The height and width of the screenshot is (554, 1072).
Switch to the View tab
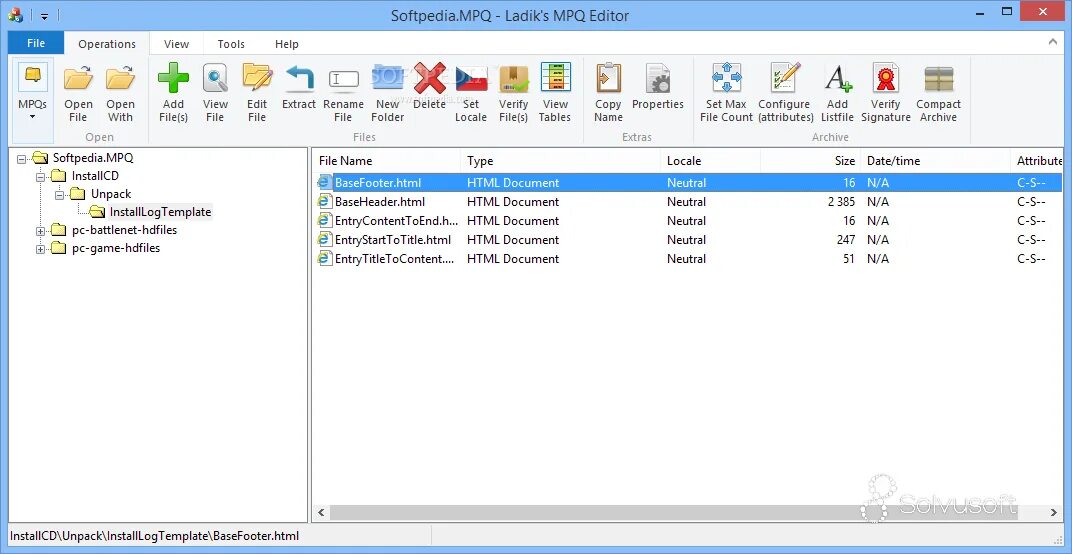coord(176,44)
